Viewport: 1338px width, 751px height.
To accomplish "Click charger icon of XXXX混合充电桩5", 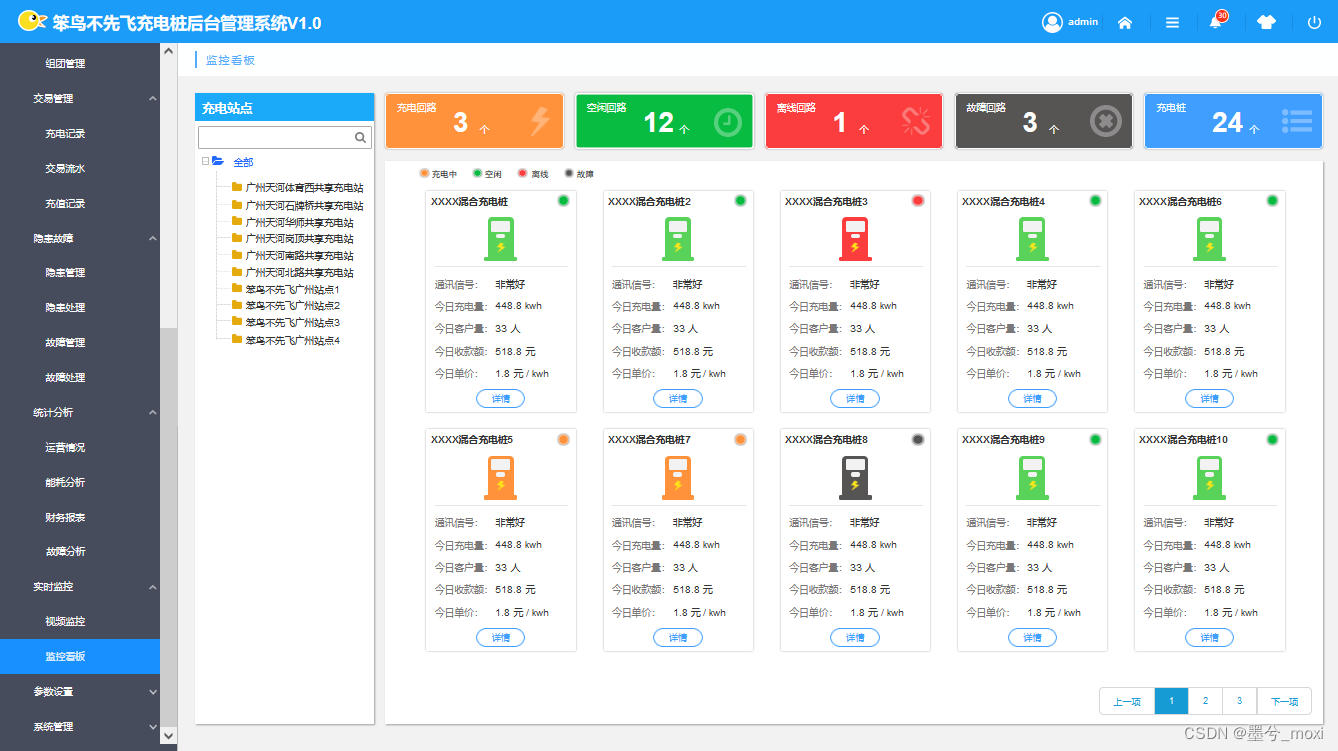I will [501, 477].
